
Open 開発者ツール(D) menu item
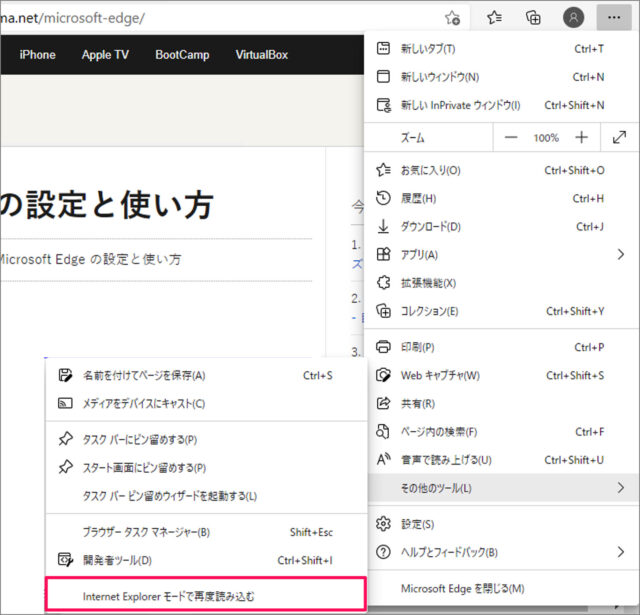(x=206, y=560)
